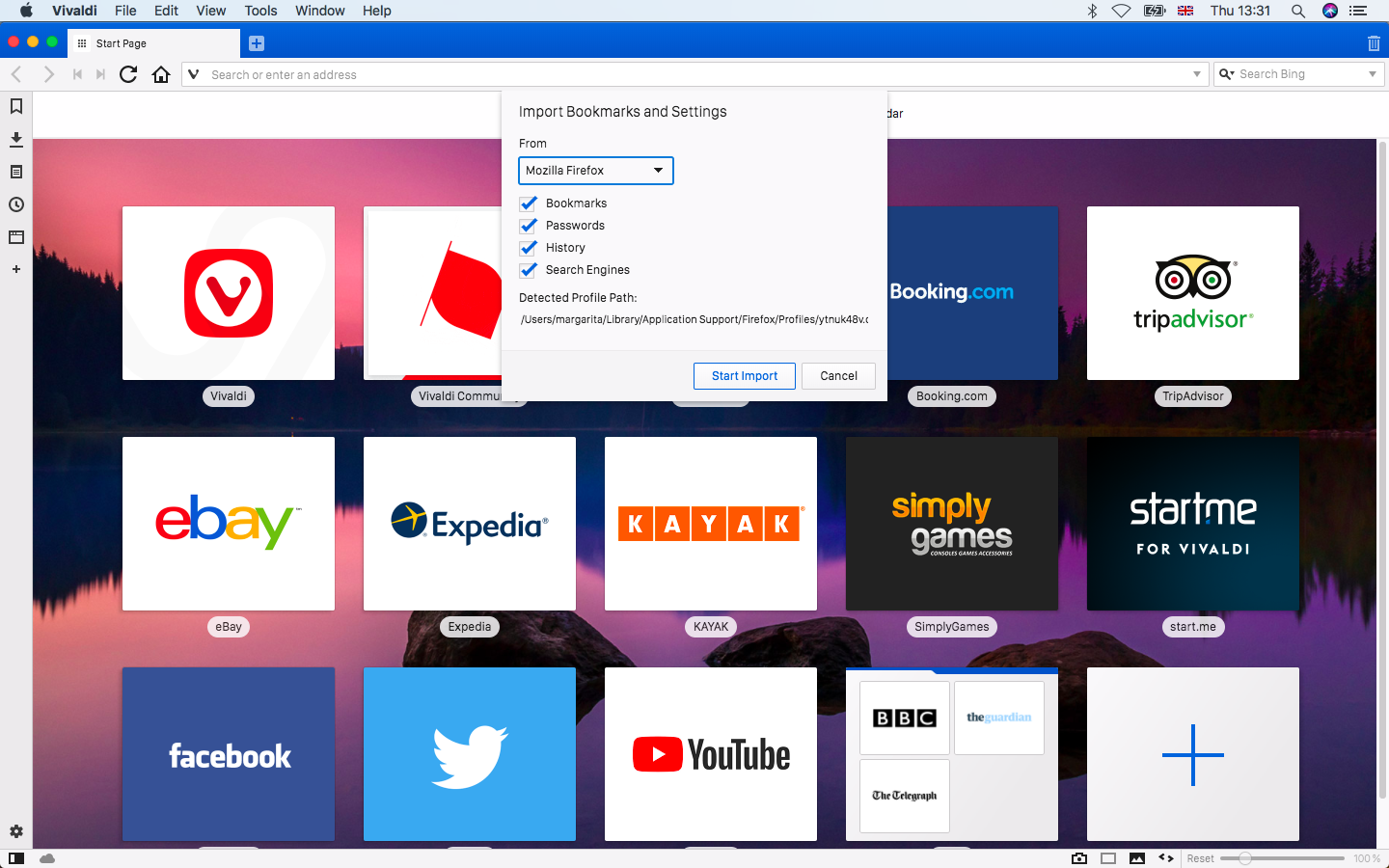
Task: Open the Vivaldi application menu
Action: pyautogui.click(x=74, y=11)
